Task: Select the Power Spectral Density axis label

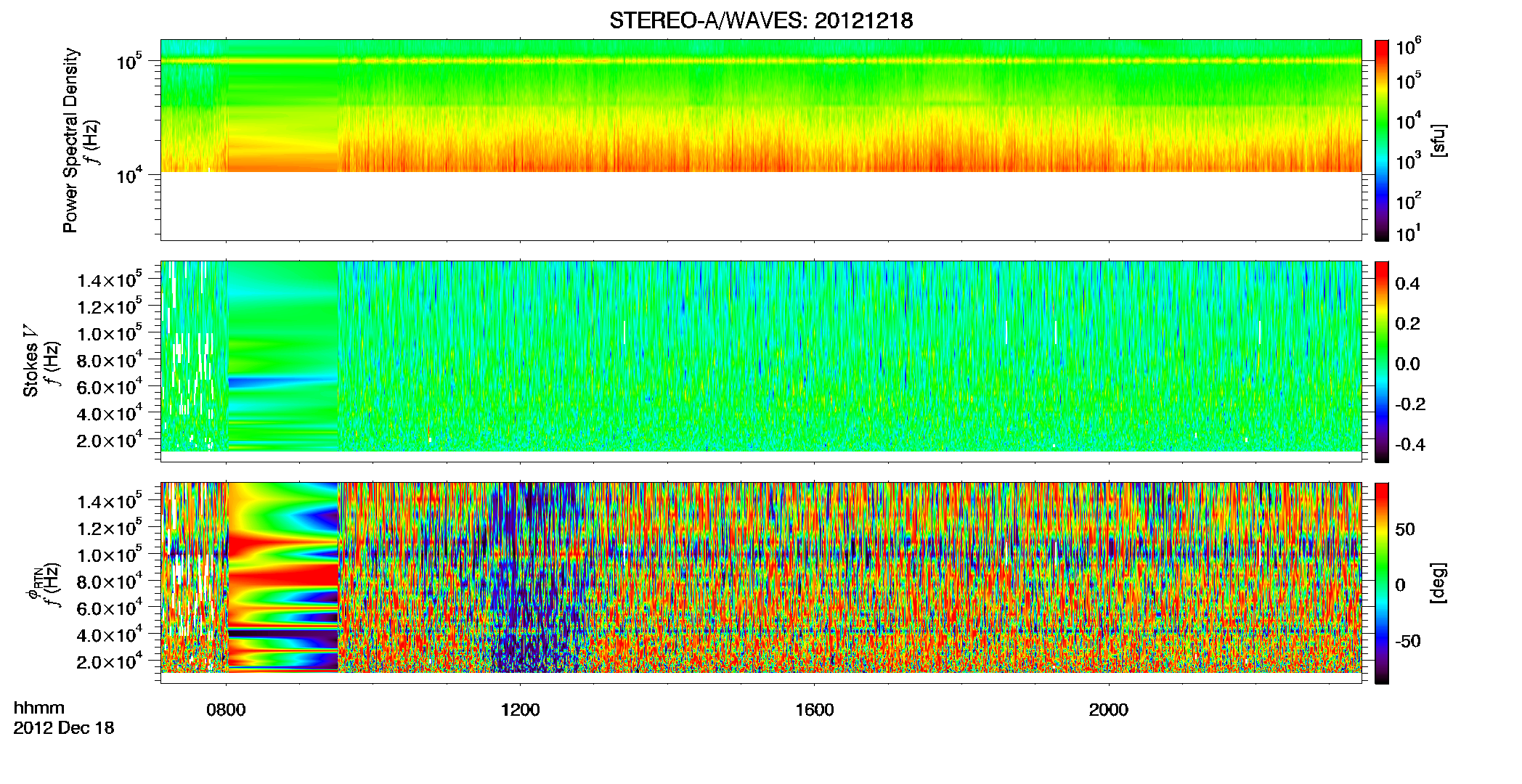Action: (70, 140)
